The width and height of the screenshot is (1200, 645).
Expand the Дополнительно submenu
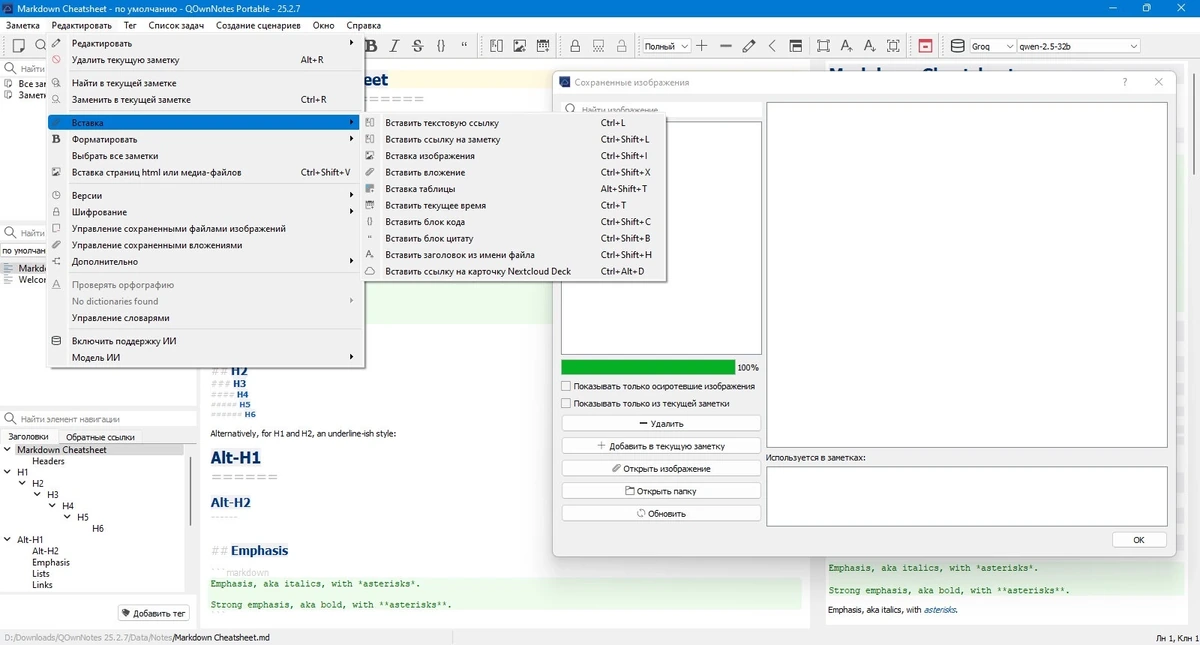tap(203, 261)
